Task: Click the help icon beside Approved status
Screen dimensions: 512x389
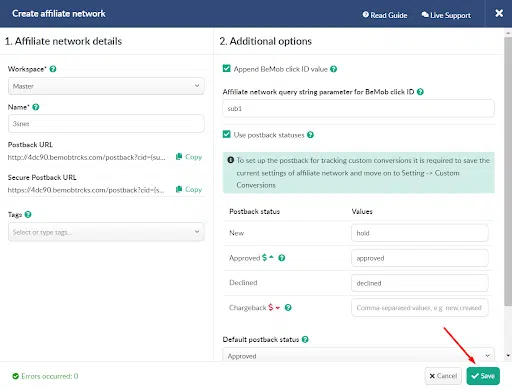Action: (282, 258)
